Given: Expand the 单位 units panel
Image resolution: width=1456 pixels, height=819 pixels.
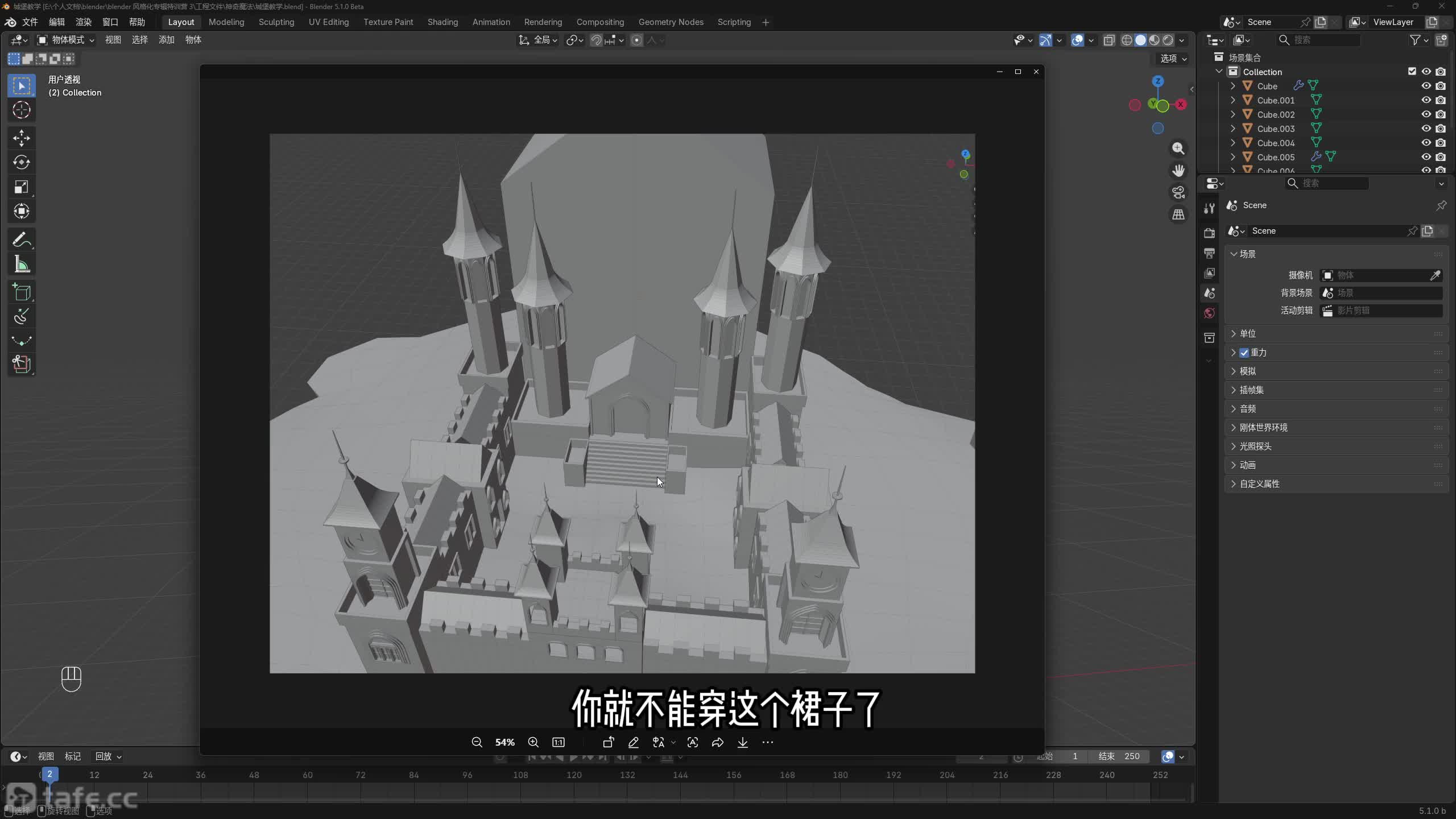Looking at the screenshot, I should (1247, 334).
